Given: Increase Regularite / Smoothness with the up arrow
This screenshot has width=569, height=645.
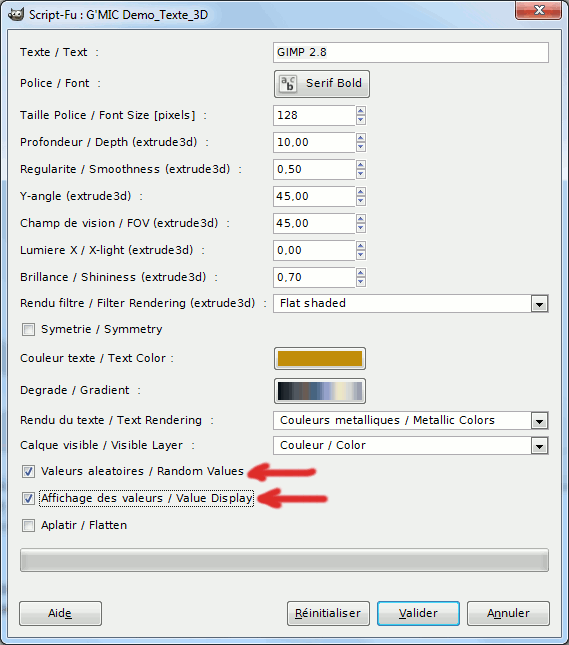Looking at the screenshot, I should (361, 165).
